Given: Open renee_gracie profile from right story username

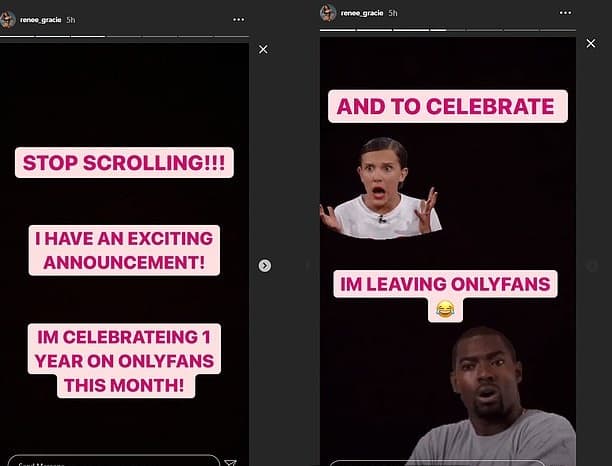Looking at the screenshot, I should click(362, 13).
